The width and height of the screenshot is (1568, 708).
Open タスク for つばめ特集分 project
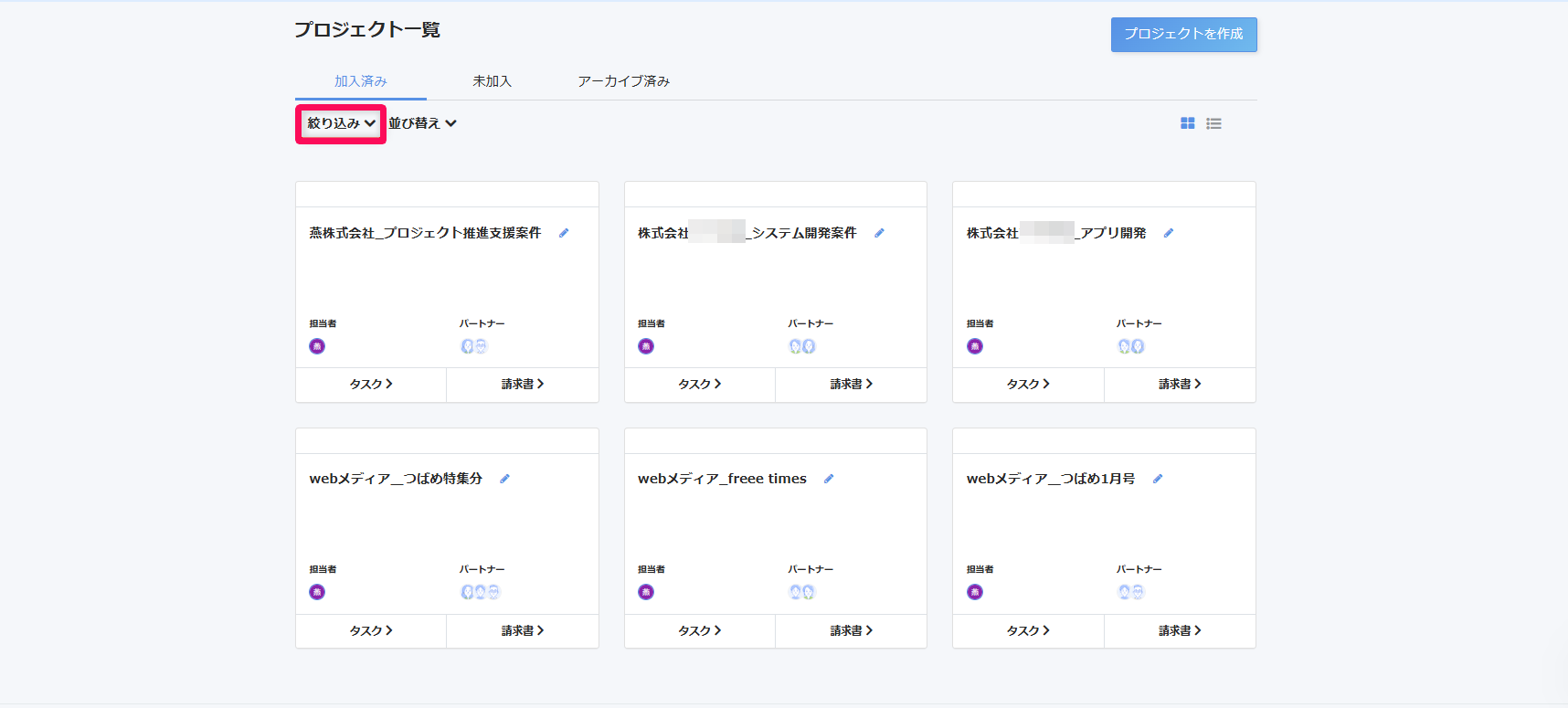pos(371,631)
